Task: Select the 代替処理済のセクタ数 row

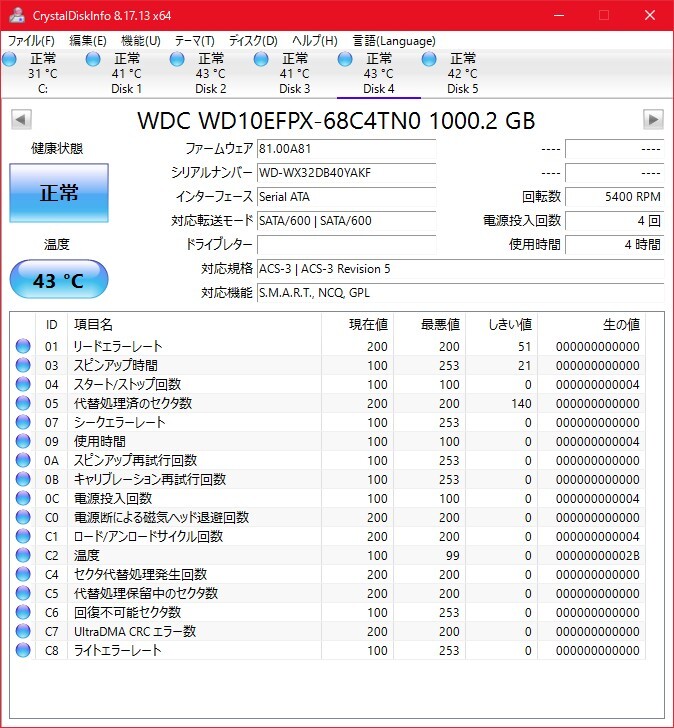Action: pos(328,403)
